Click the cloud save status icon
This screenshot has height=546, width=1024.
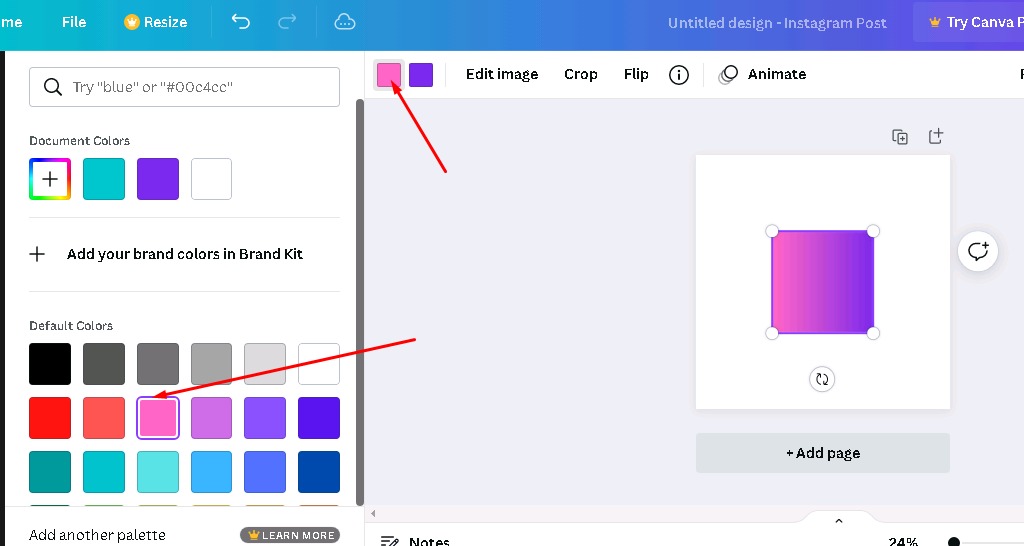point(345,22)
